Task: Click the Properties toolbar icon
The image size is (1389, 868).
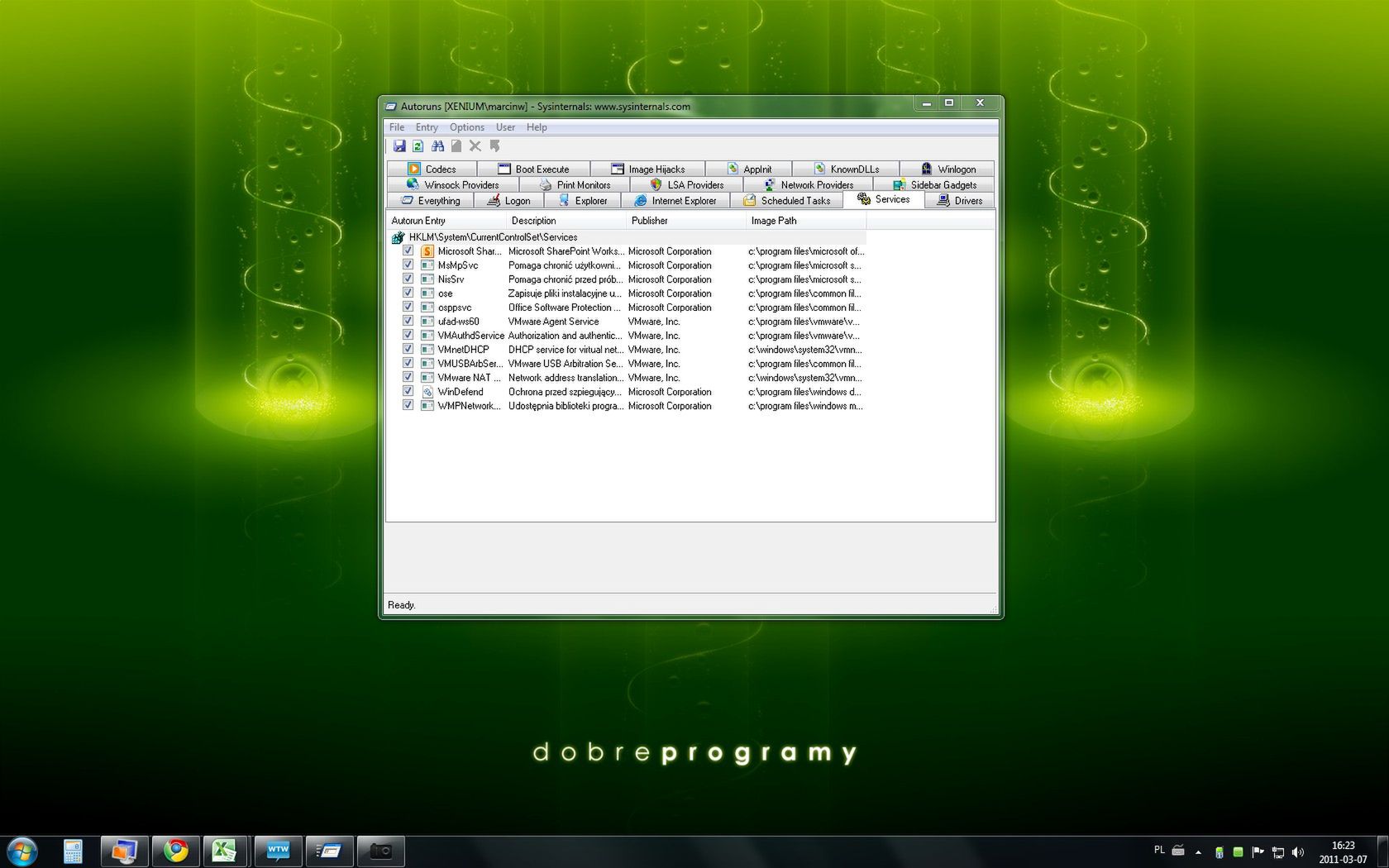Action: tap(456, 146)
